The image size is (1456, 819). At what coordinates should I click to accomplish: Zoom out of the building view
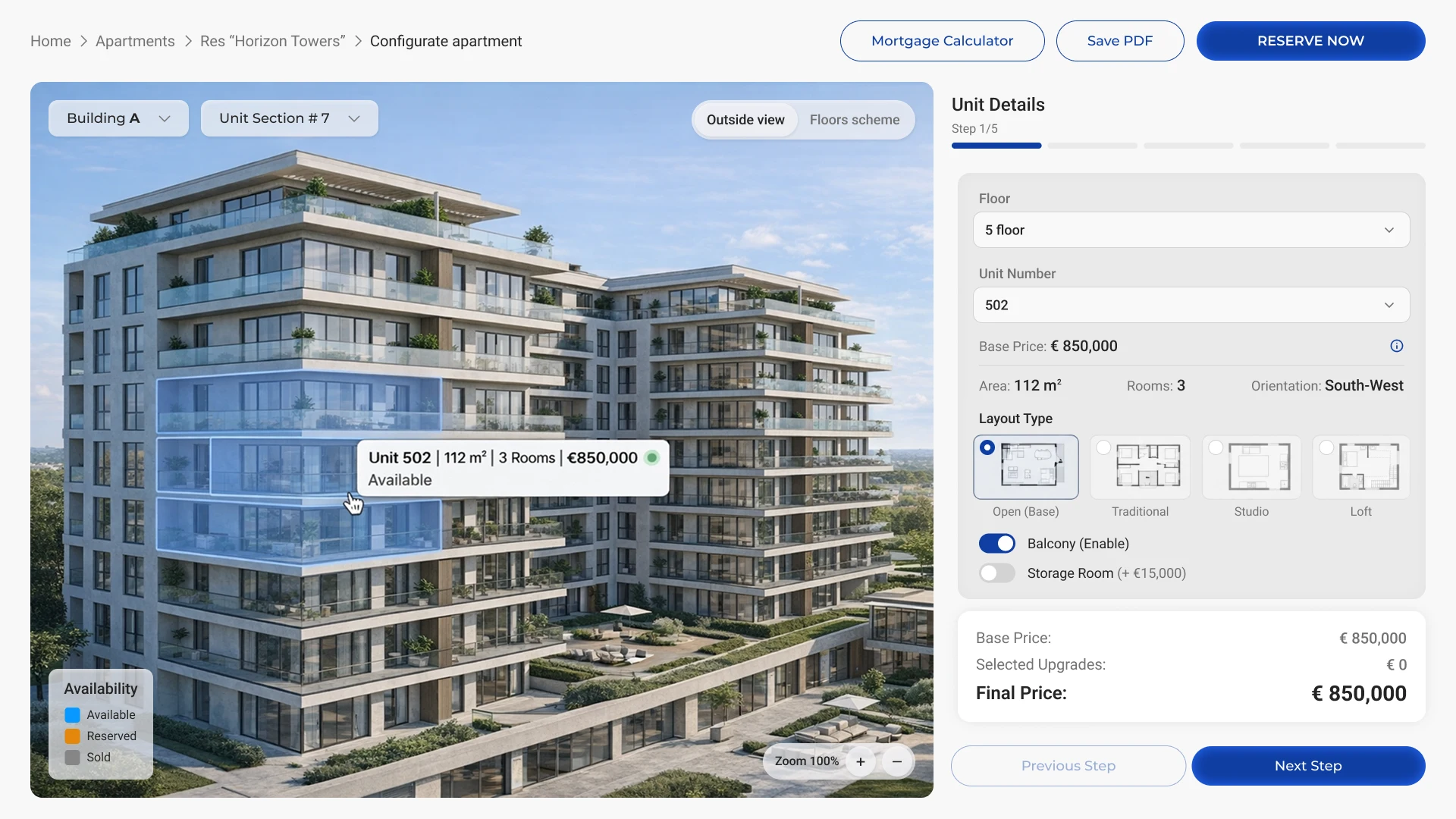[896, 761]
